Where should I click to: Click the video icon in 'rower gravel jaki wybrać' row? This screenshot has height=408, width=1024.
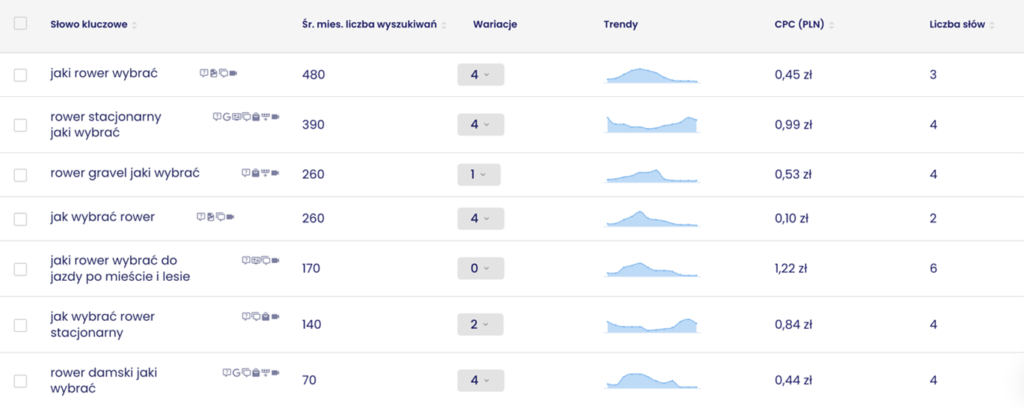pos(275,173)
